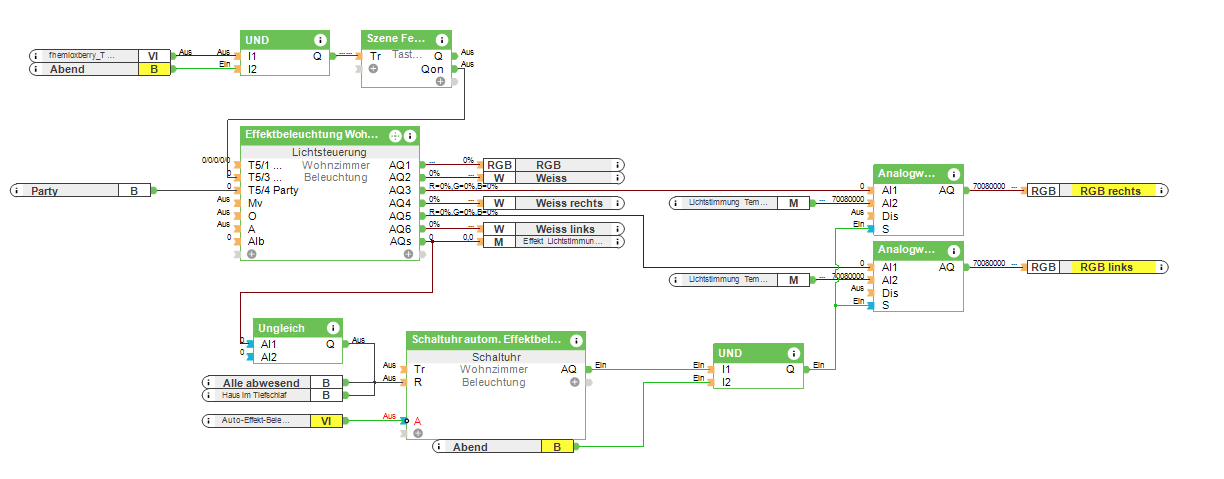Select the Auto-Effekt-Bele... virtual input connector
Screen dimensions: 1224x479
click(272, 421)
